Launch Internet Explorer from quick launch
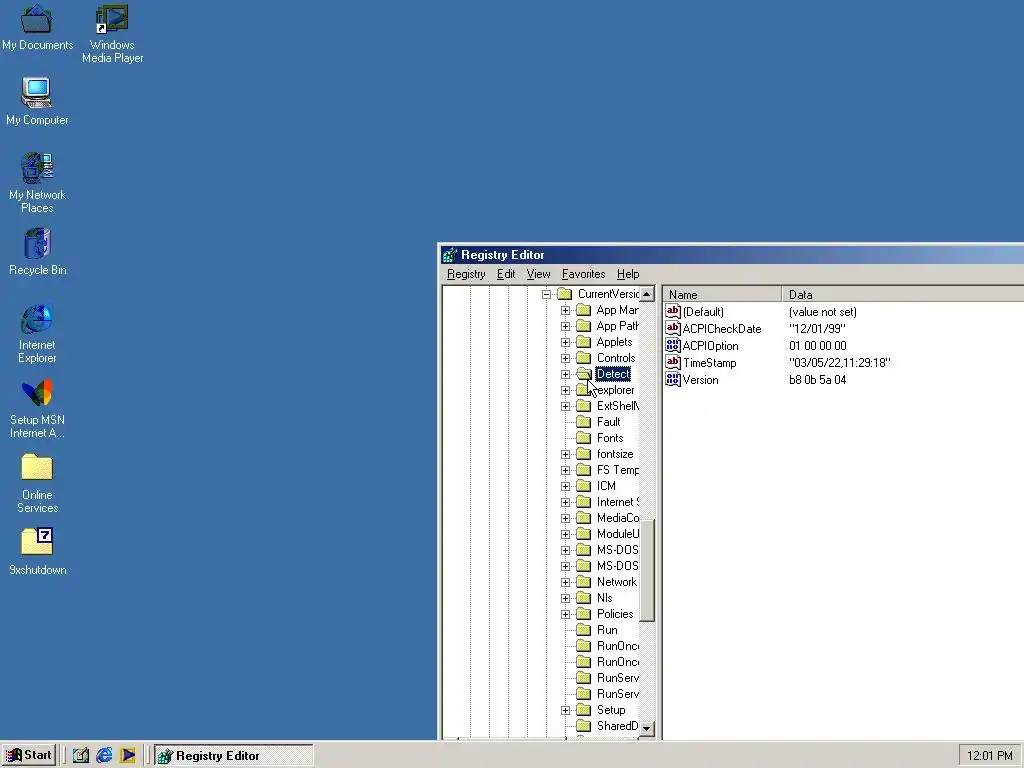The image size is (1024, 768). 104,756
